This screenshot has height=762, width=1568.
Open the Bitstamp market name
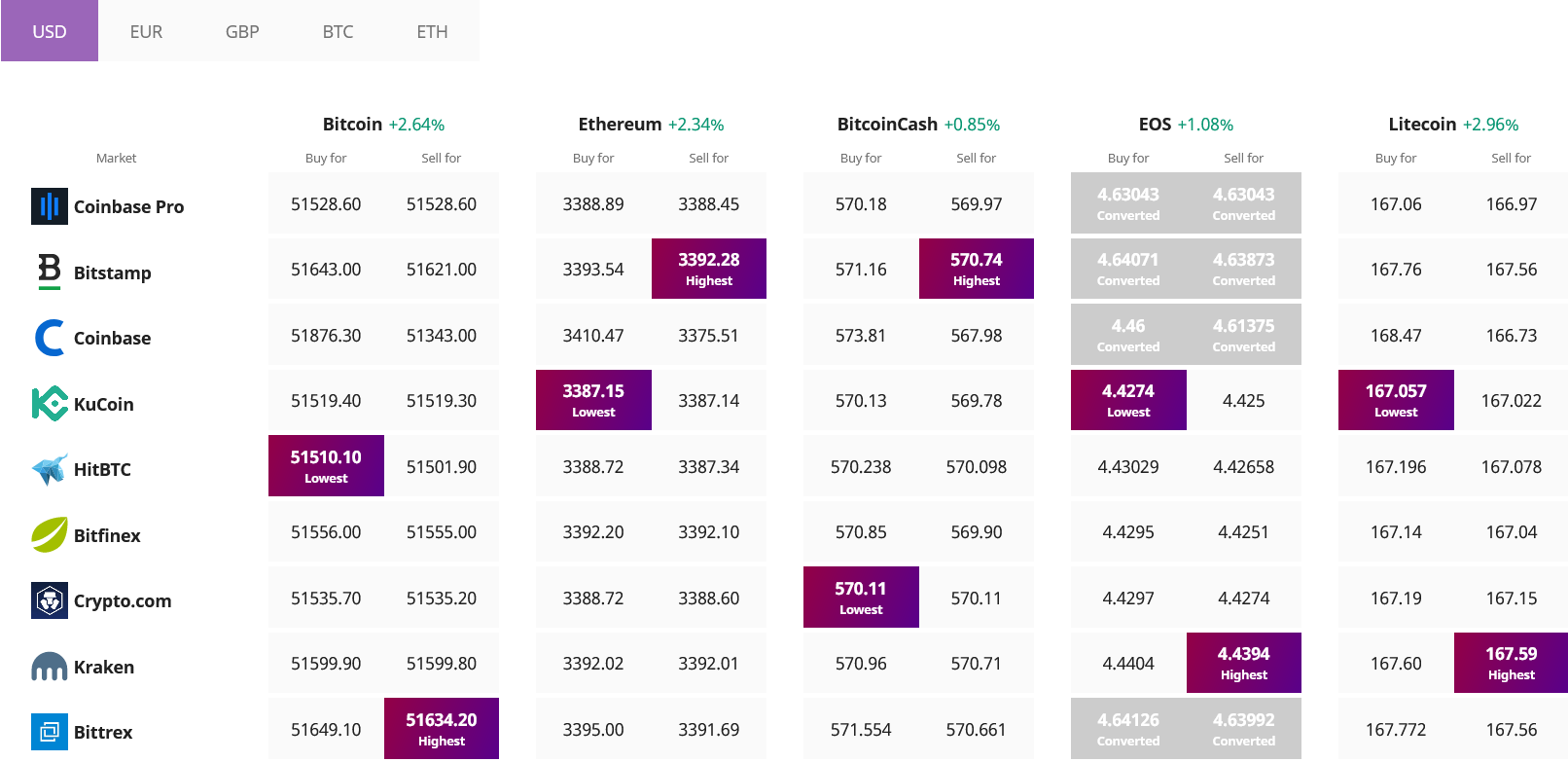pyautogui.click(x=112, y=272)
